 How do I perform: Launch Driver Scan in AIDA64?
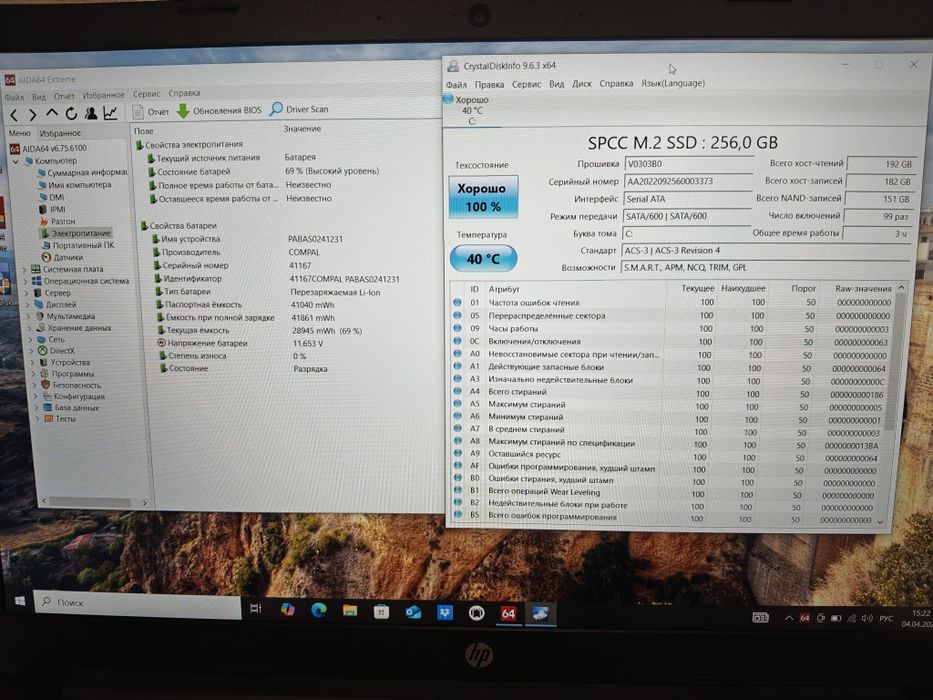tap(299, 109)
